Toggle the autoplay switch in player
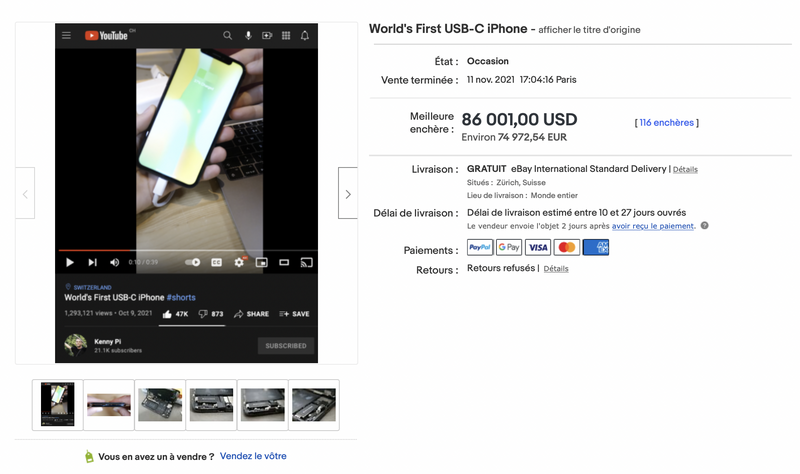Screen dimensions: 800x474 tap(192, 262)
